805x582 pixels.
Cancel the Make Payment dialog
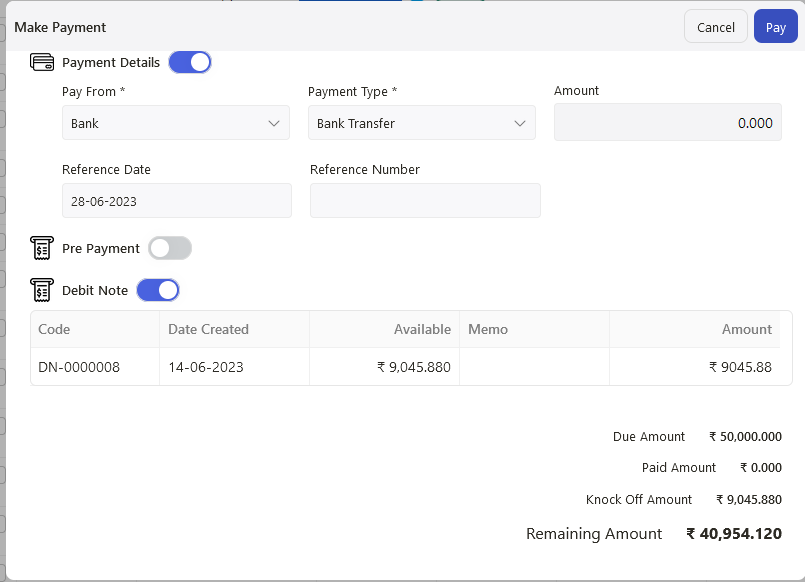[716, 27]
